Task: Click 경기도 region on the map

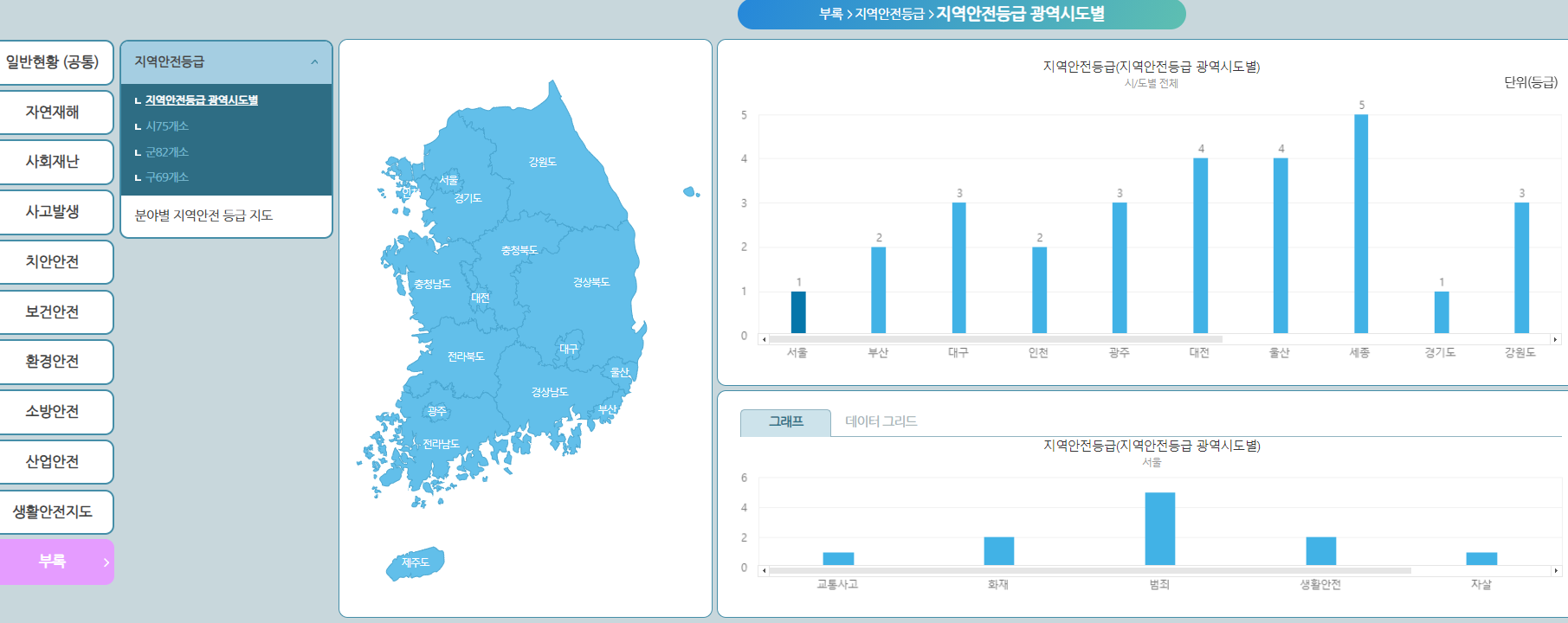Action: coord(468,199)
